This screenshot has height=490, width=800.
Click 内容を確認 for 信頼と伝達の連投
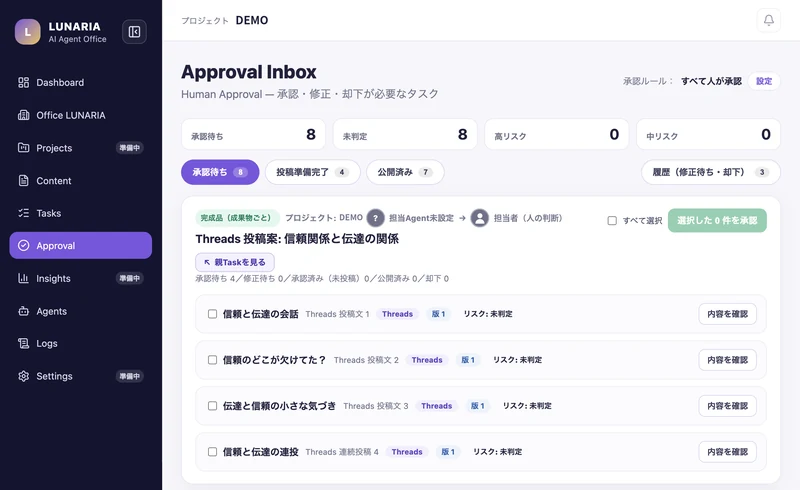[727, 452]
